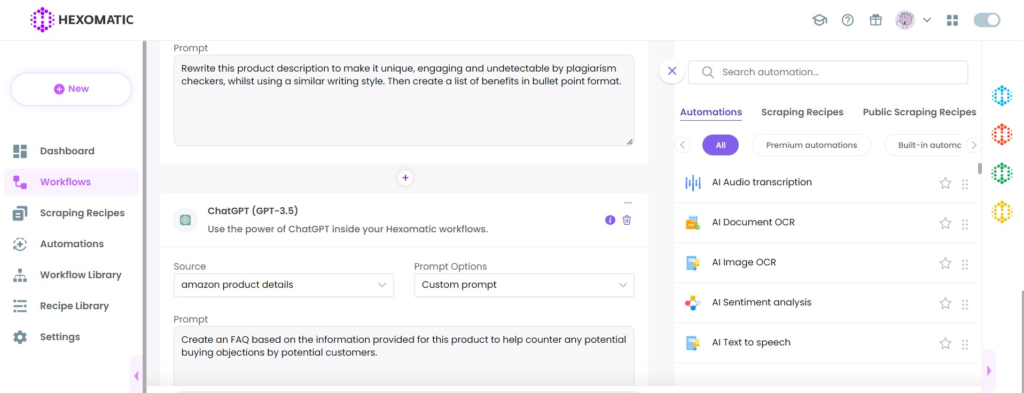
Task: Open the Prompt Options dropdown
Action: coord(524,285)
